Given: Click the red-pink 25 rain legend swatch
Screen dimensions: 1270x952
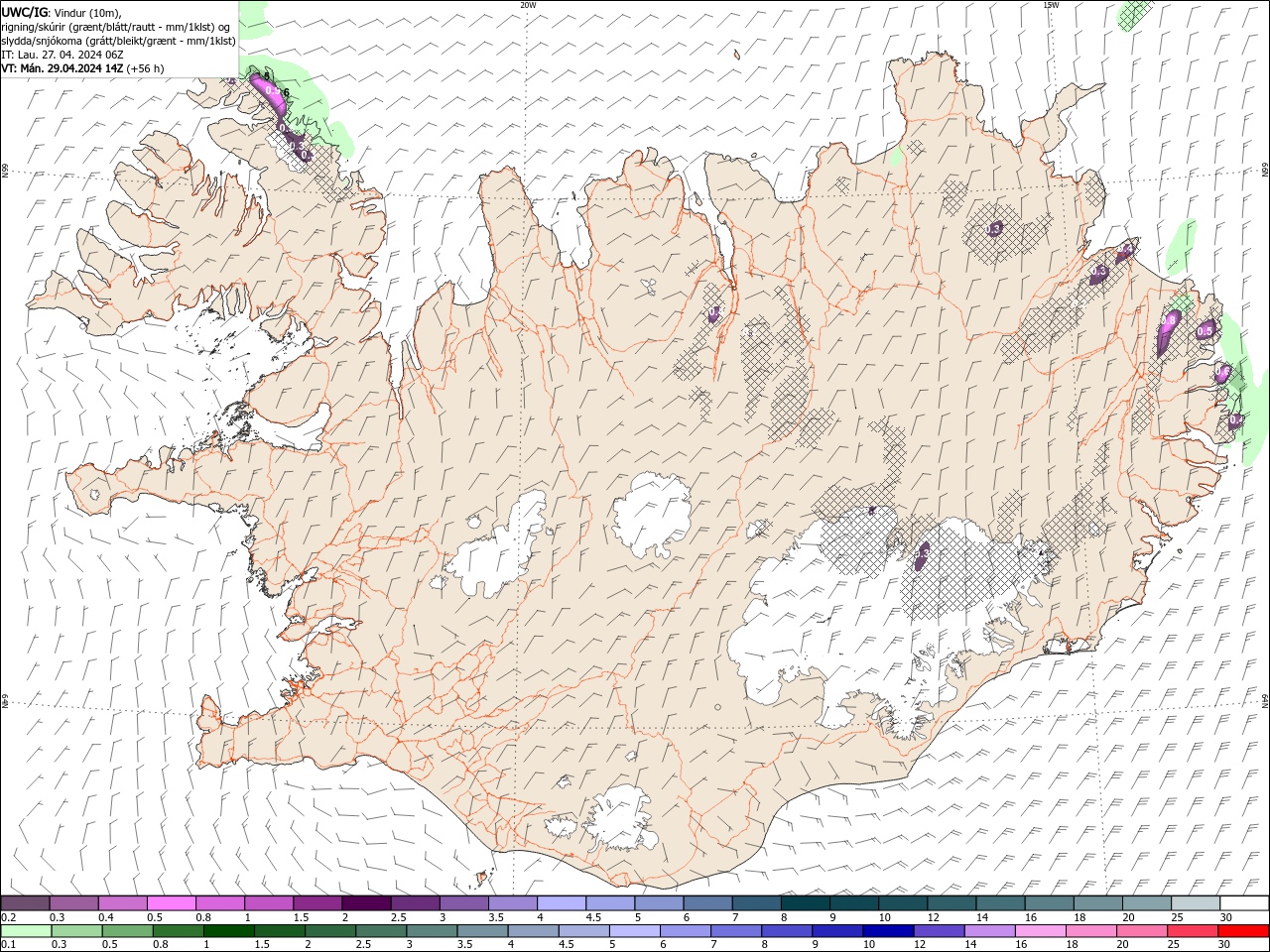Looking at the screenshot, I should click(1193, 931).
